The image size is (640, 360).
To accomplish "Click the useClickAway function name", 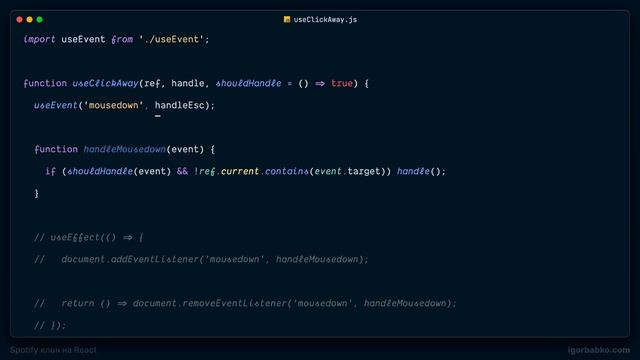I will [x=105, y=83].
